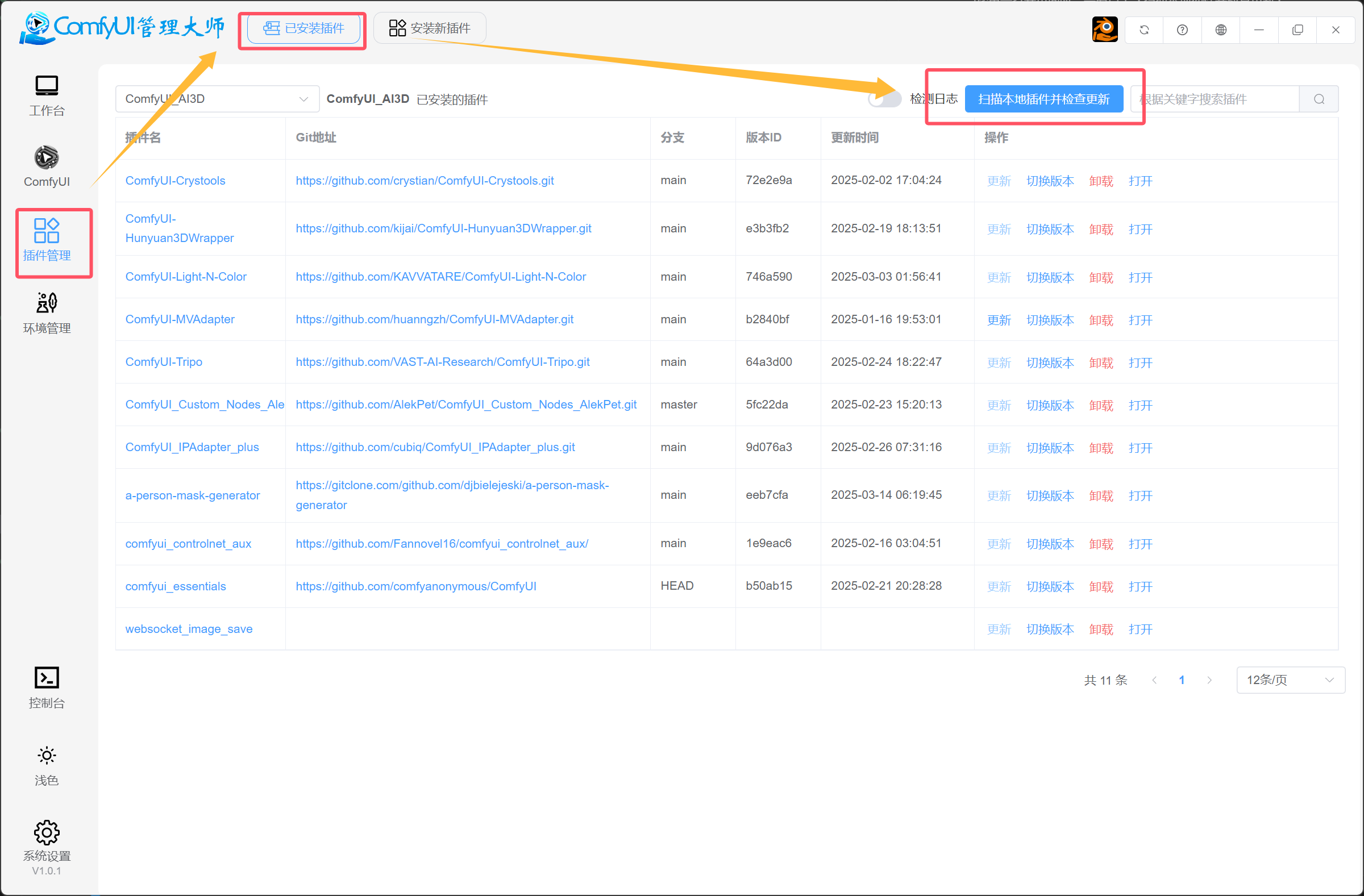Switch language using the globe icon
The height and width of the screenshot is (896, 1364).
click(1221, 29)
